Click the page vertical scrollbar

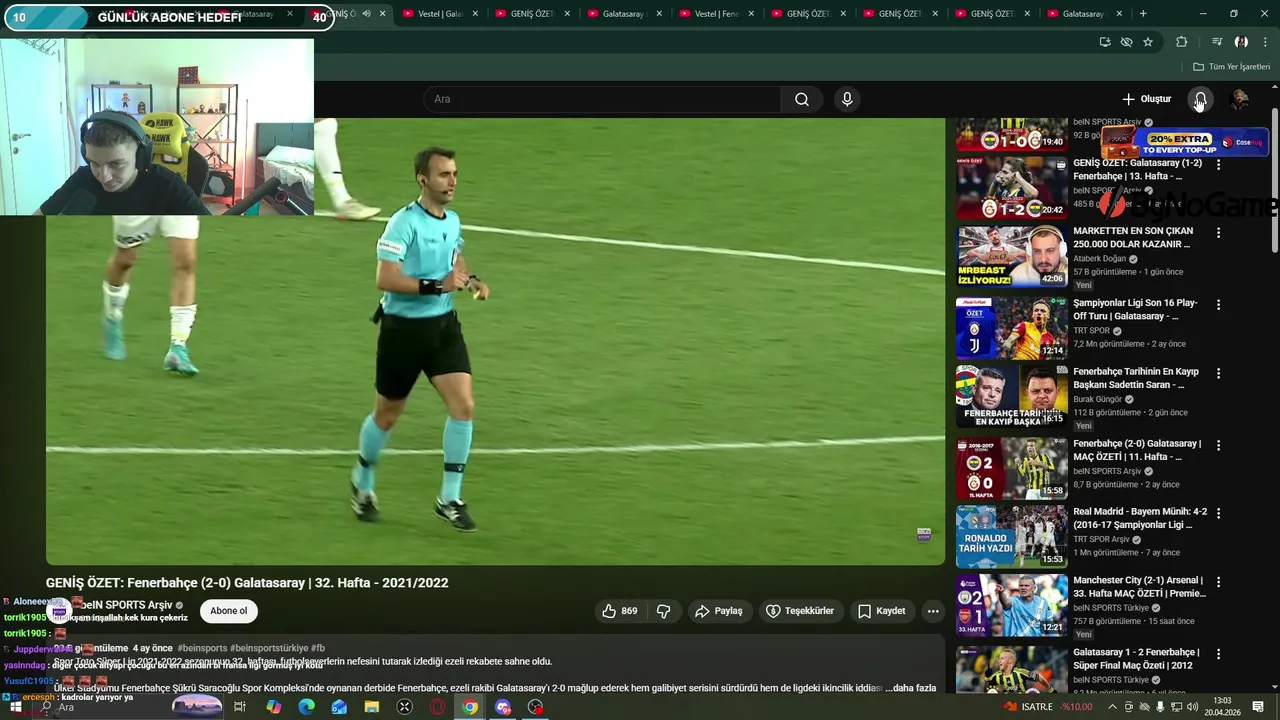pyautogui.click(x=1274, y=180)
